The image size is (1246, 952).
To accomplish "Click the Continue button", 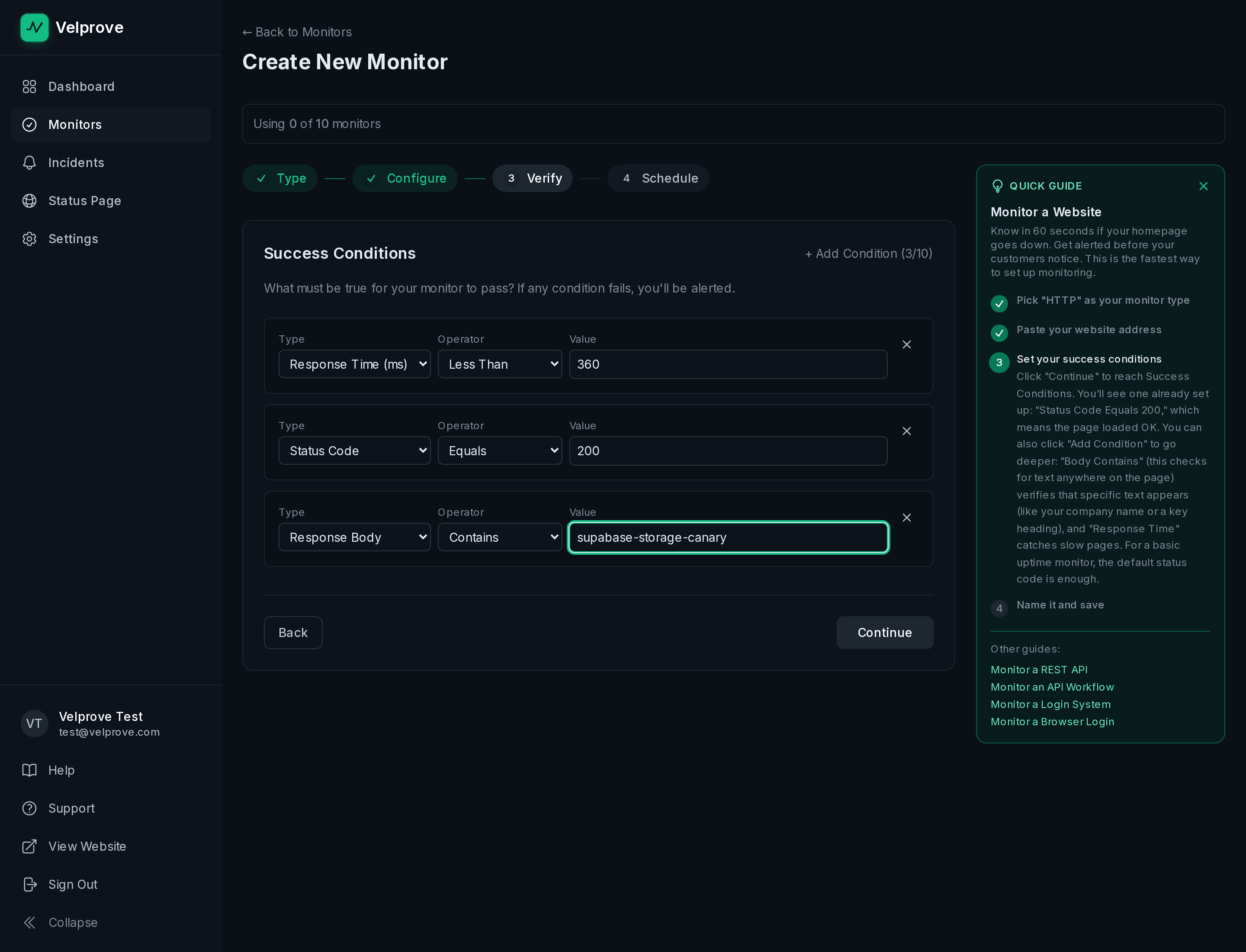I will tap(884, 632).
